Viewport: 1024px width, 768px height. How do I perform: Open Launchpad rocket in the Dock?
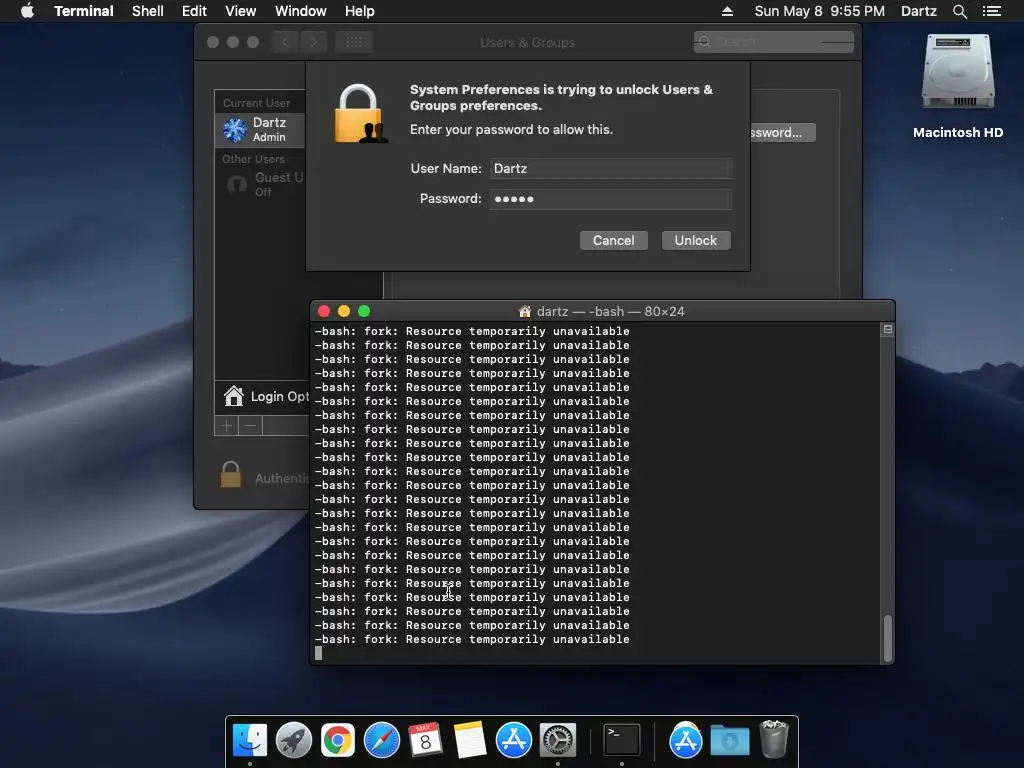point(294,740)
